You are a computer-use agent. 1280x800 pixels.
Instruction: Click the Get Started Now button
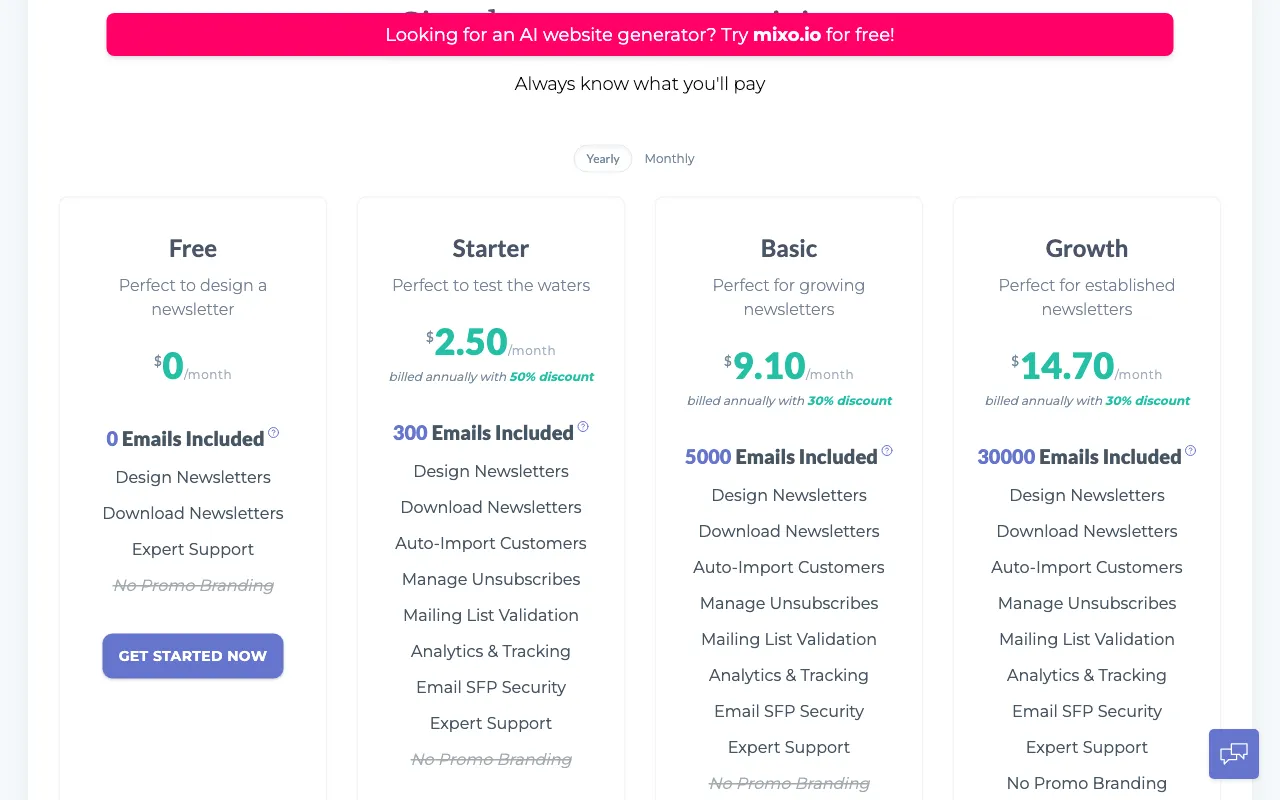point(193,656)
